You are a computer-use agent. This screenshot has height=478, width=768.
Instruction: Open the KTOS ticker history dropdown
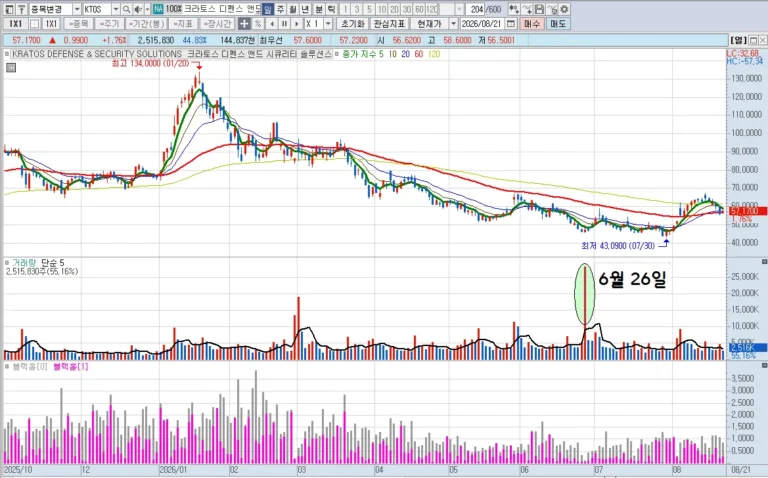click(116, 9)
